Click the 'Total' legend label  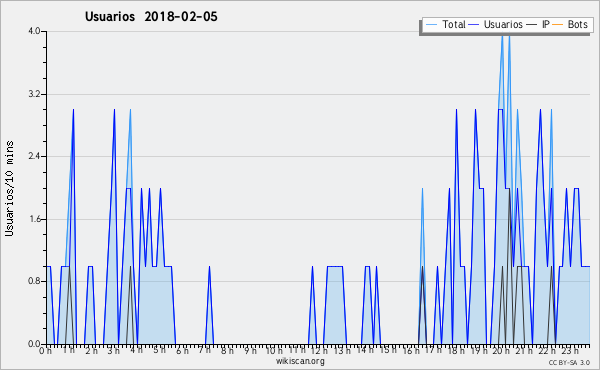pyautogui.click(x=454, y=24)
